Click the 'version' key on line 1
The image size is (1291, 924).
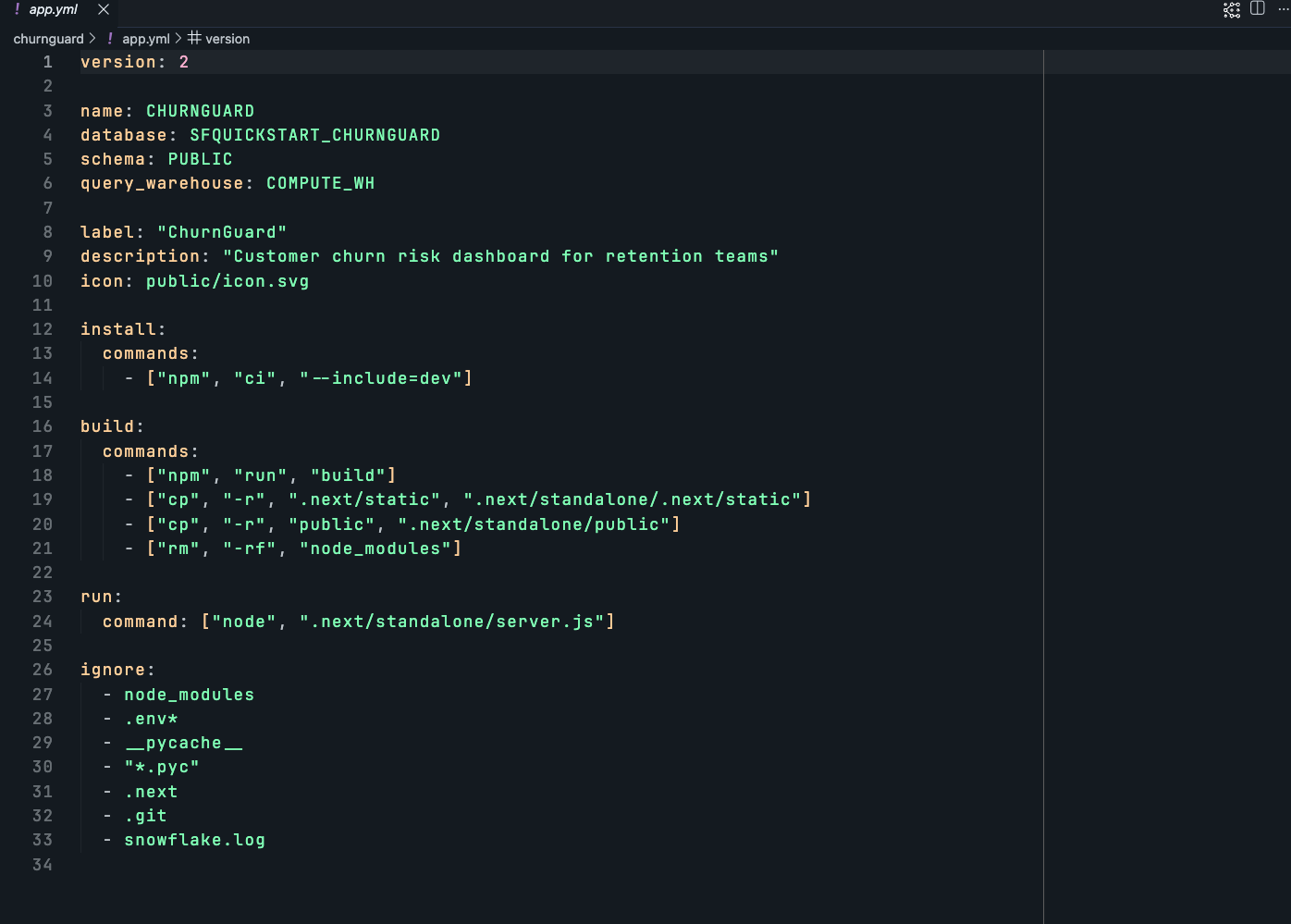click(x=118, y=62)
